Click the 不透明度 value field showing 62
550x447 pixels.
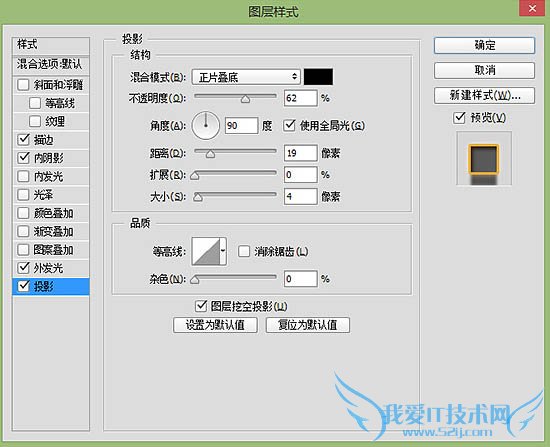coord(301,98)
